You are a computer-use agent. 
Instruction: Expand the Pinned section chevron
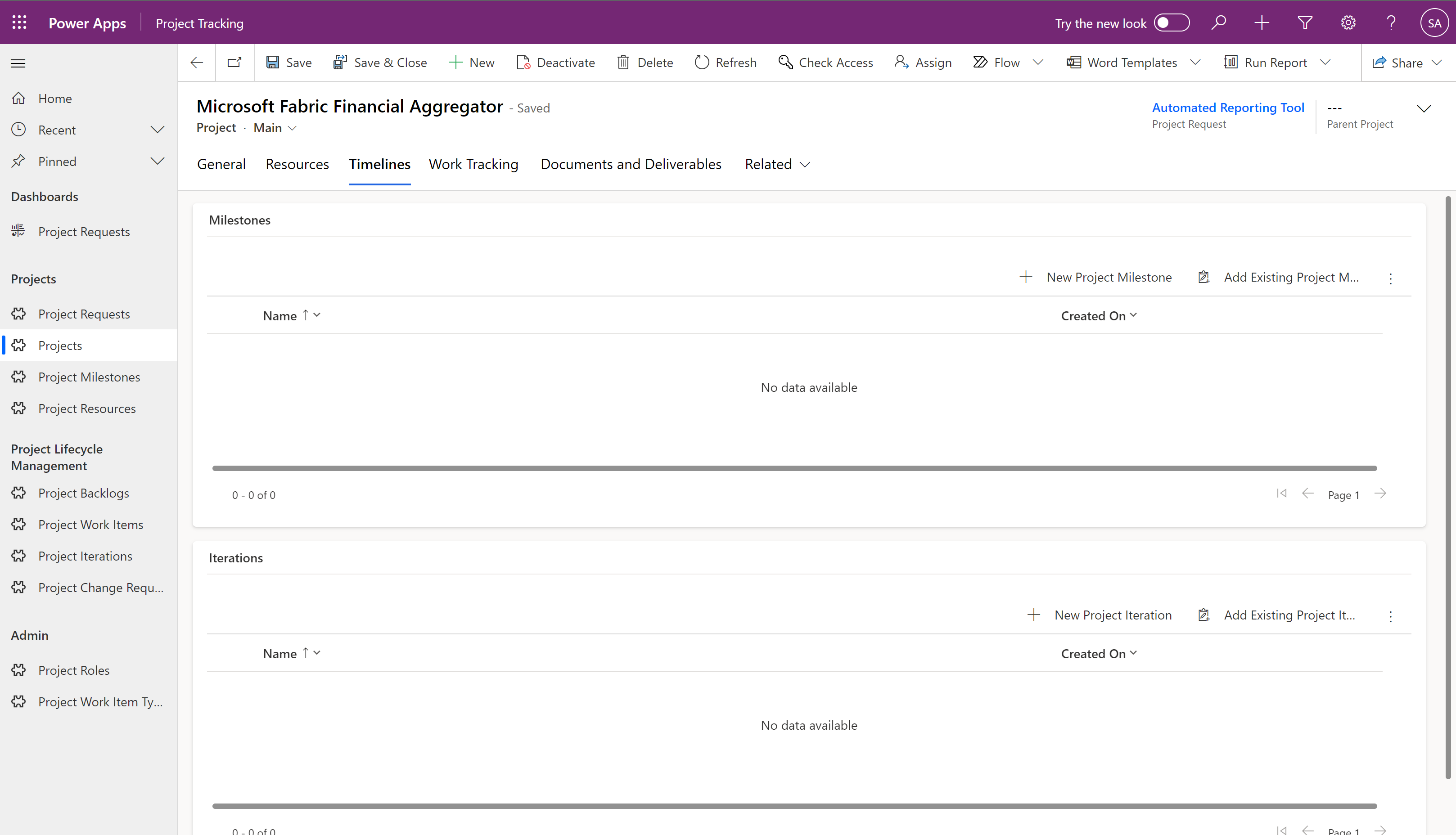pos(157,161)
